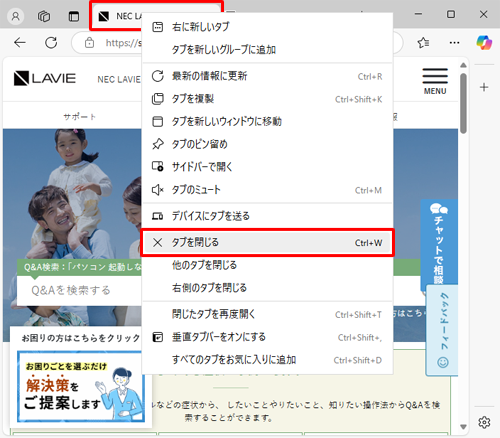Select タブのピン留め menu item

click(267, 144)
